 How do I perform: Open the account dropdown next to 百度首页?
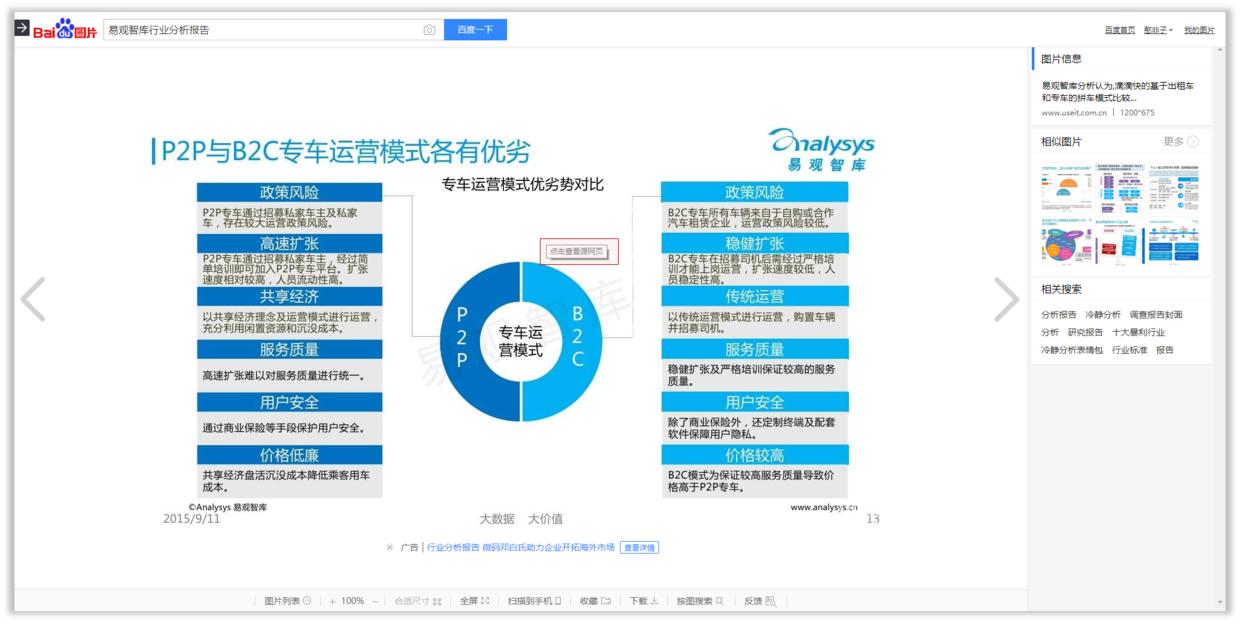[x=1157, y=30]
